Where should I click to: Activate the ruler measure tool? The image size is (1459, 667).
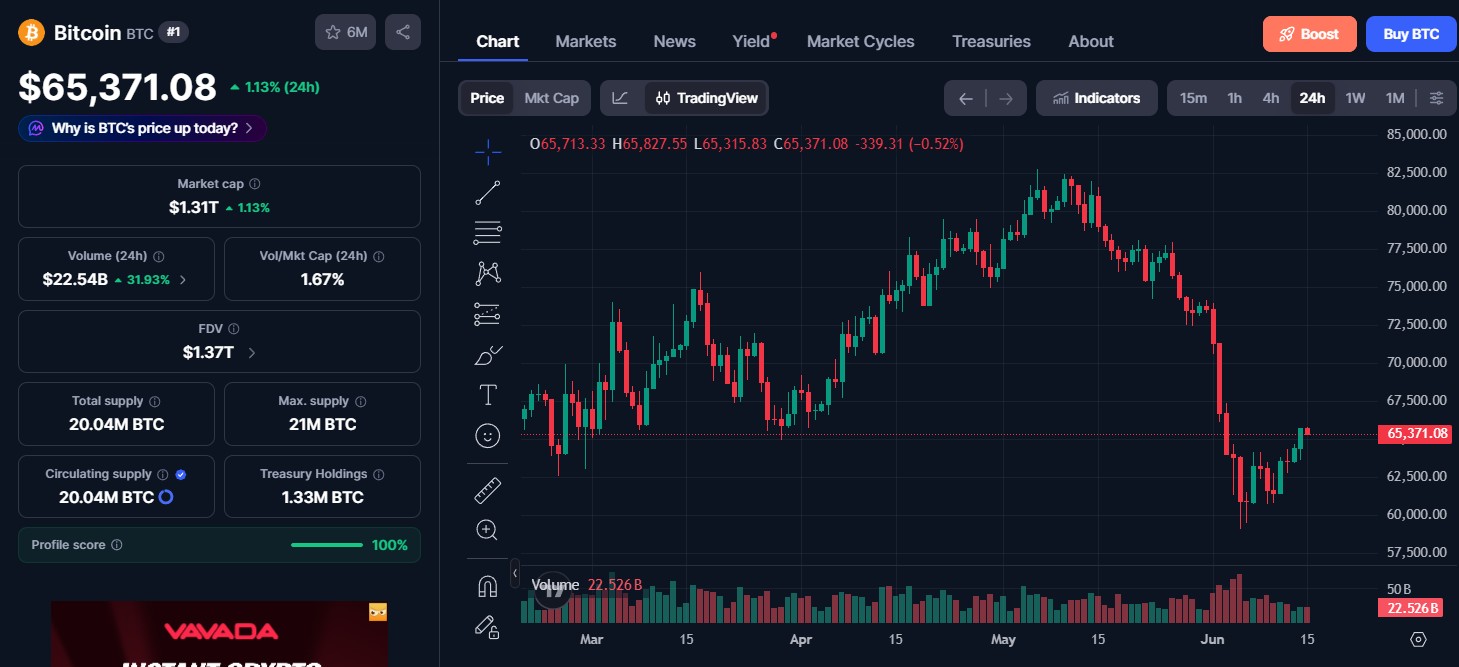coord(488,490)
